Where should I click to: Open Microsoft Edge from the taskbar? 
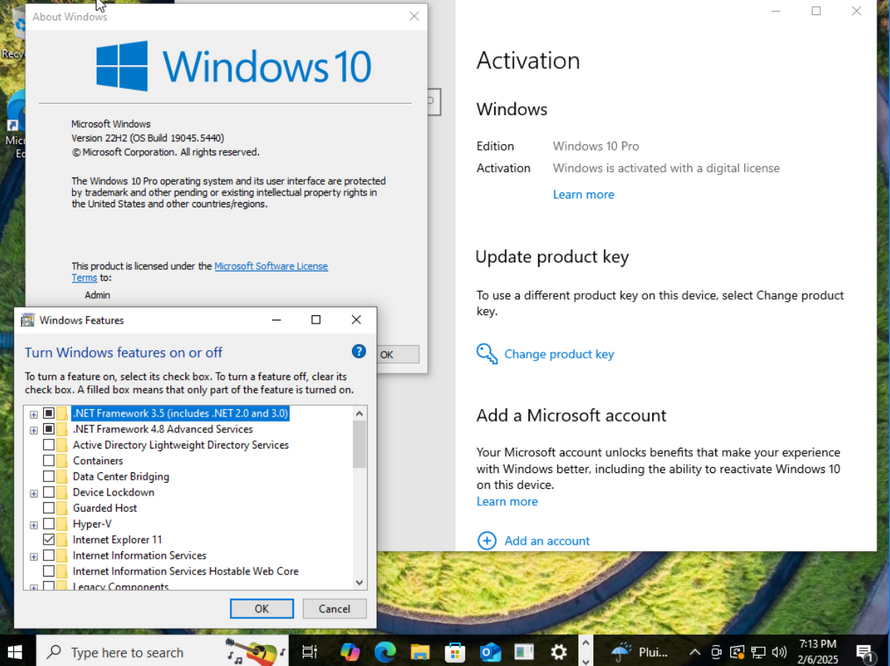(x=385, y=652)
